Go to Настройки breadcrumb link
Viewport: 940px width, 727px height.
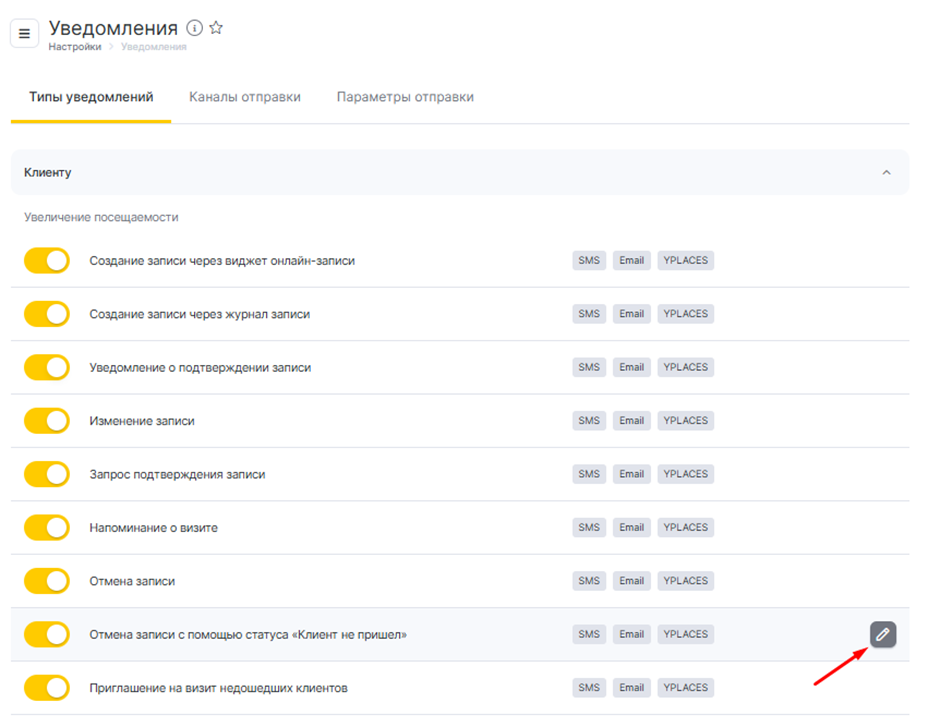74,47
